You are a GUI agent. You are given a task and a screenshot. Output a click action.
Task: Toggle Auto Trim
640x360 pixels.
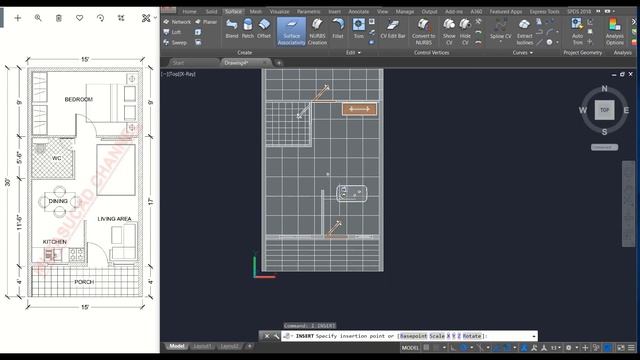(x=577, y=31)
